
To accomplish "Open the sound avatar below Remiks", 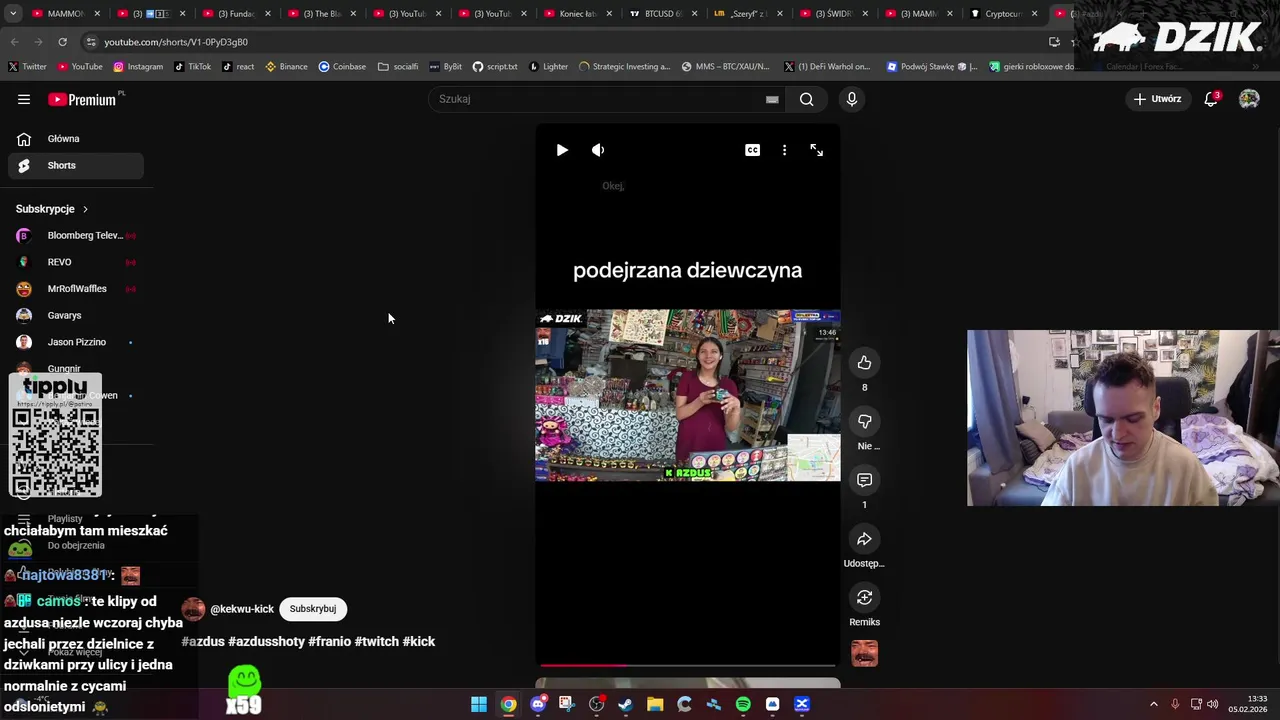I will tap(865, 653).
